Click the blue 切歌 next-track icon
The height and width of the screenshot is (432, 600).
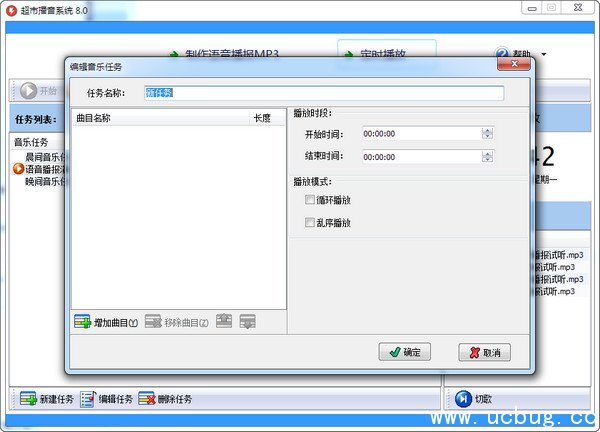point(463,399)
